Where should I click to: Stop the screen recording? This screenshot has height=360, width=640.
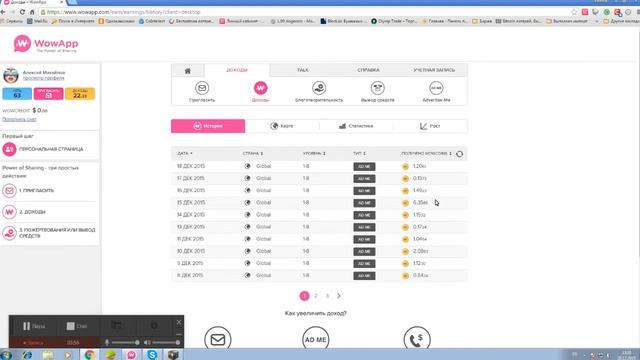coord(77,326)
